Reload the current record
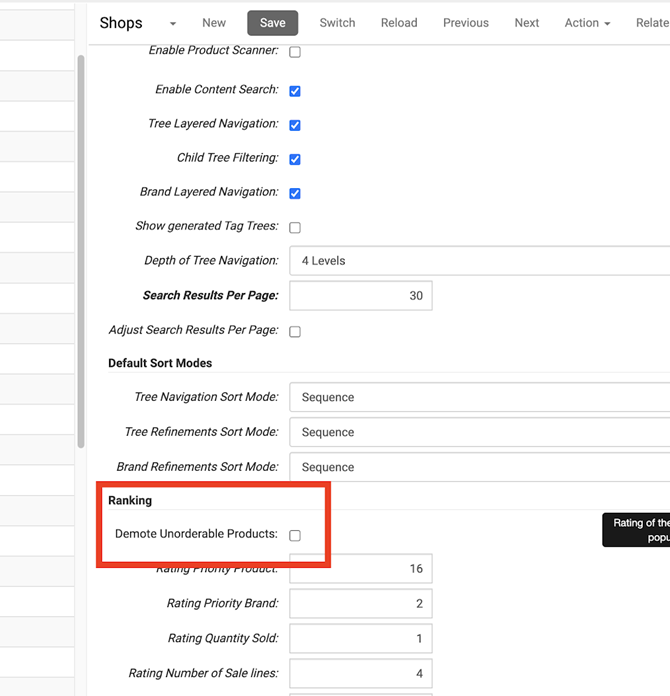This screenshot has width=670, height=696. (x=399, y=23)
